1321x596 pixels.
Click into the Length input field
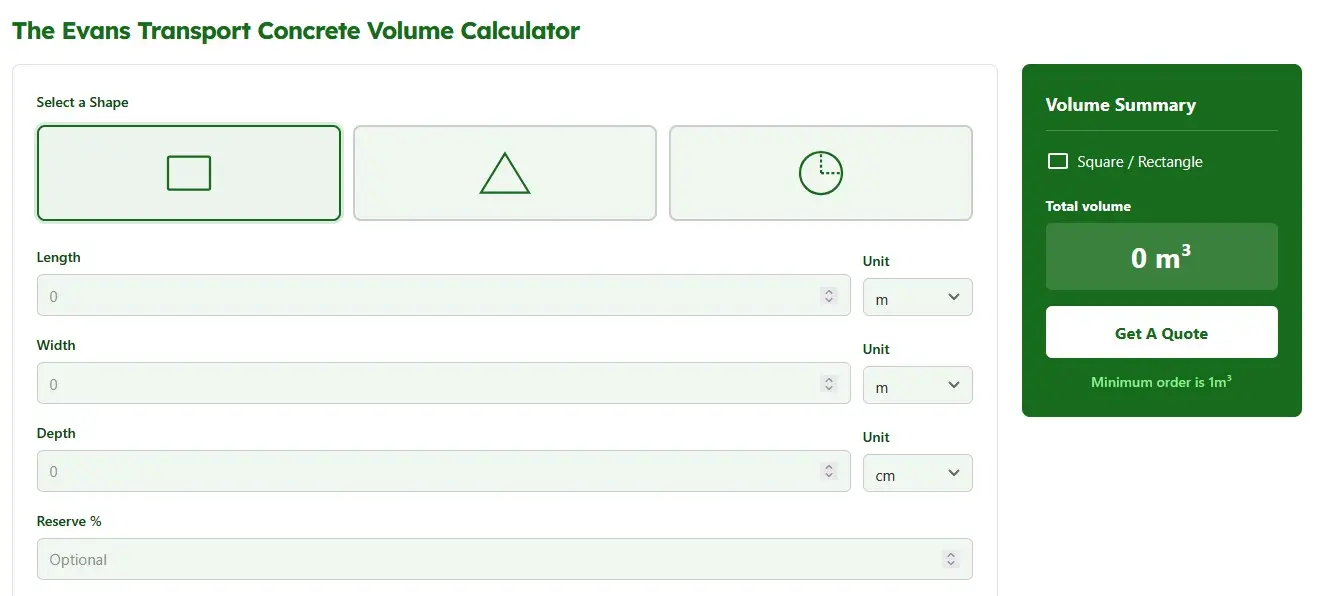pyautogui.click(x=430, y=296)
